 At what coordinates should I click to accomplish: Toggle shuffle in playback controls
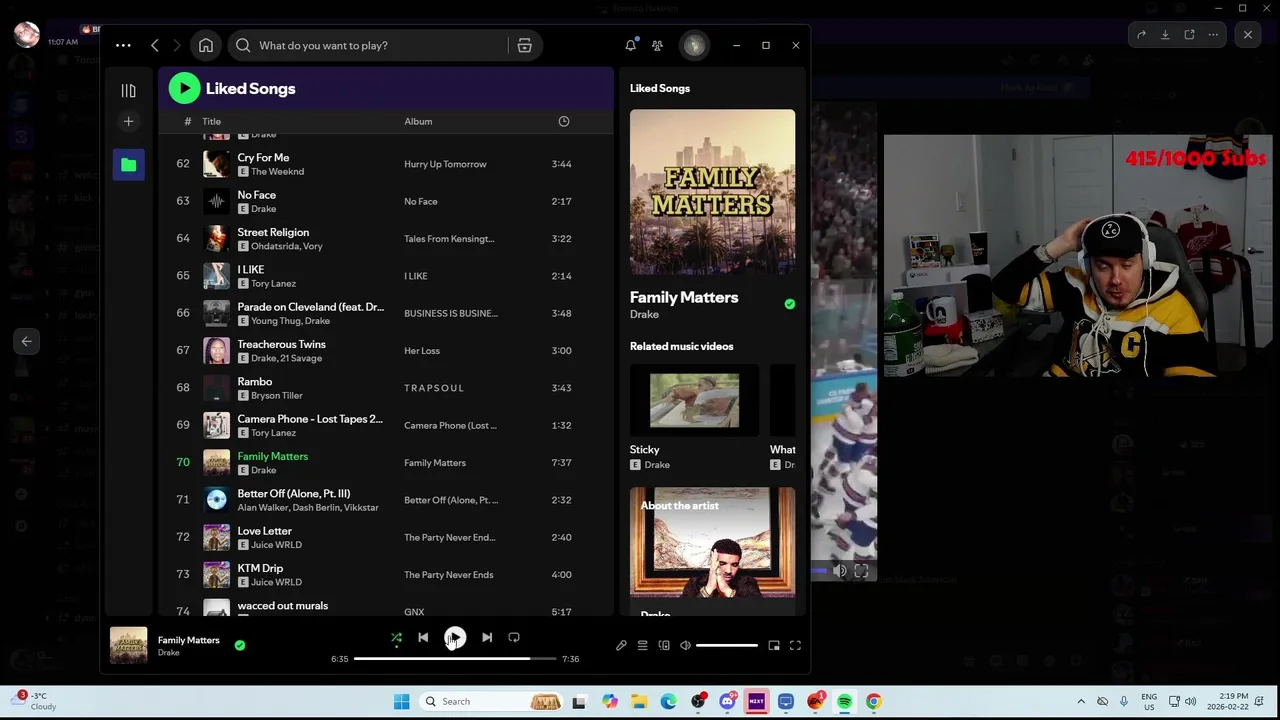tap(396, 637)
